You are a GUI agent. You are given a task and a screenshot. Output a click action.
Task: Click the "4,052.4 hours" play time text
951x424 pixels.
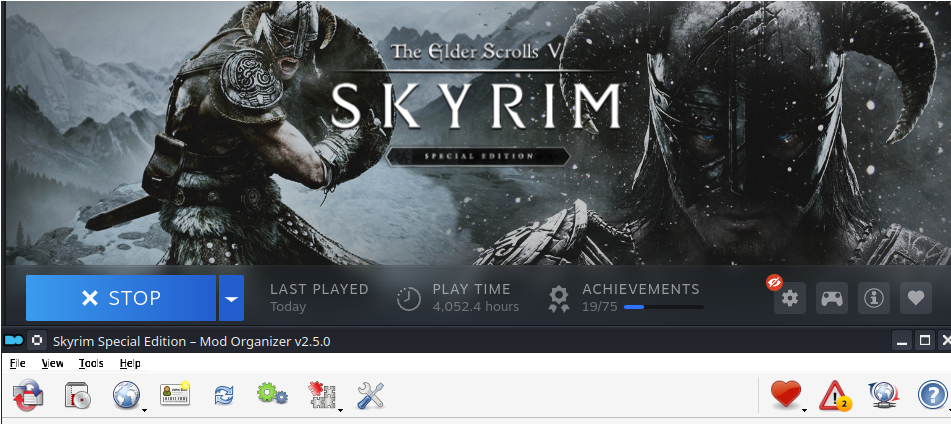(x=476, y=306)
